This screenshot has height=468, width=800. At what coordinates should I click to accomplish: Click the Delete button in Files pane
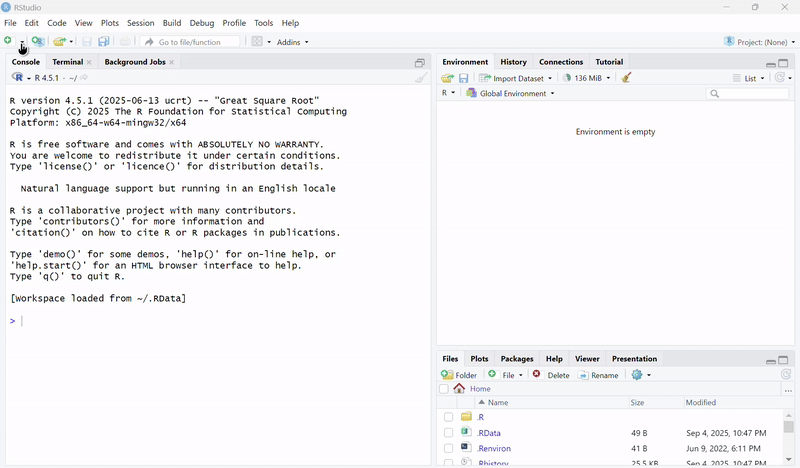point(551,375)
